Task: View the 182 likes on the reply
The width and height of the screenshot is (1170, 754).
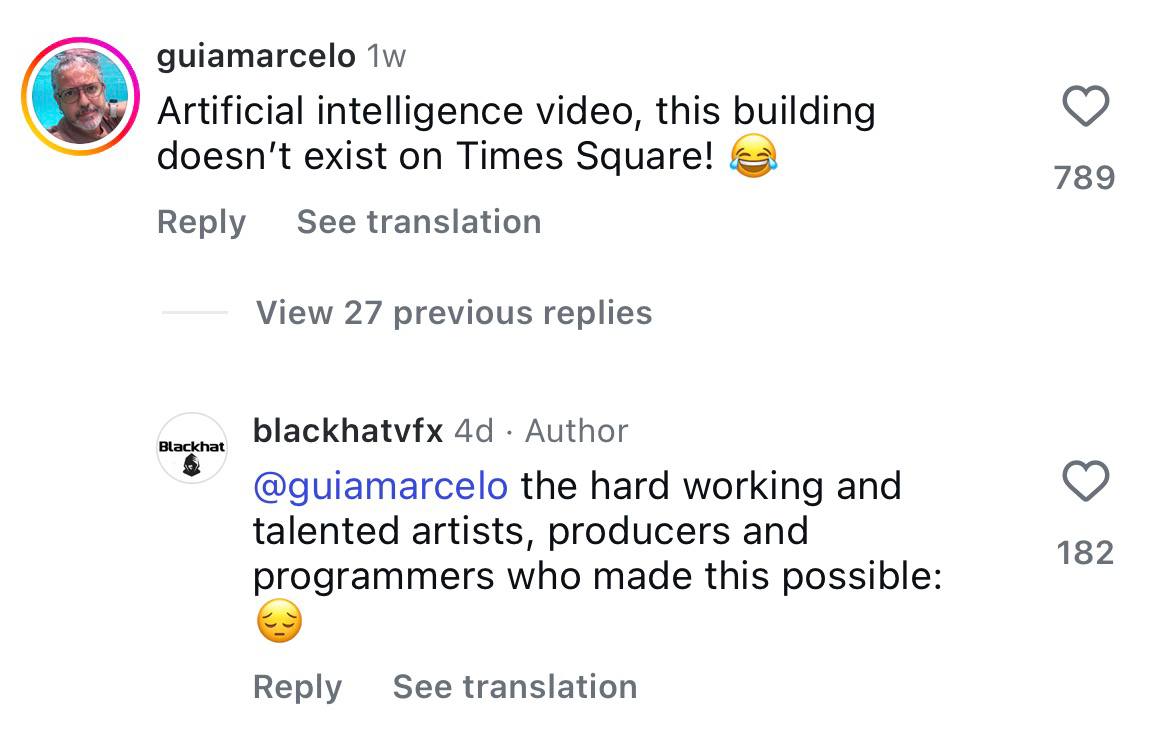Action: tap(1085, 553)
